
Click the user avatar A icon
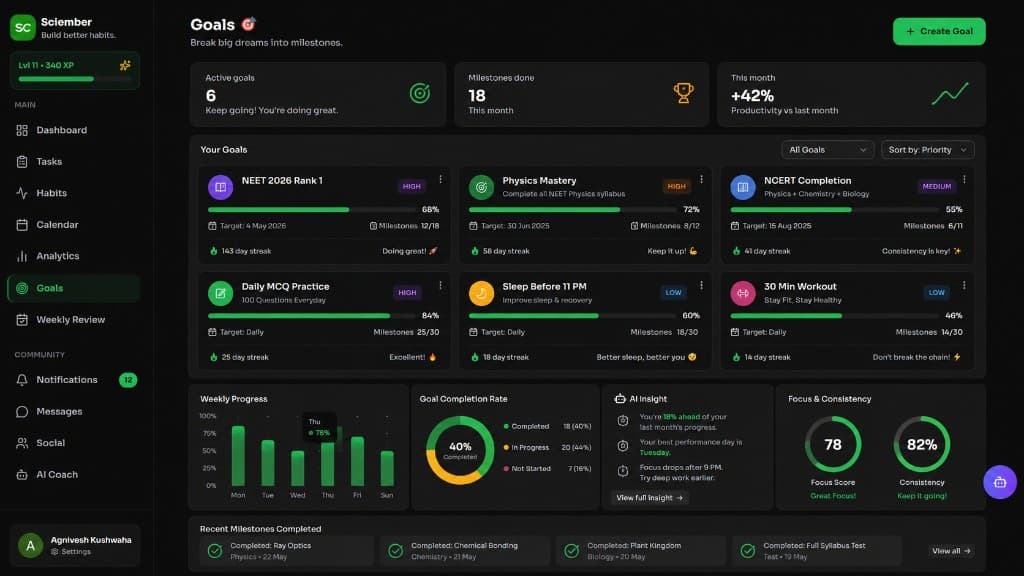tap(30, 545)
